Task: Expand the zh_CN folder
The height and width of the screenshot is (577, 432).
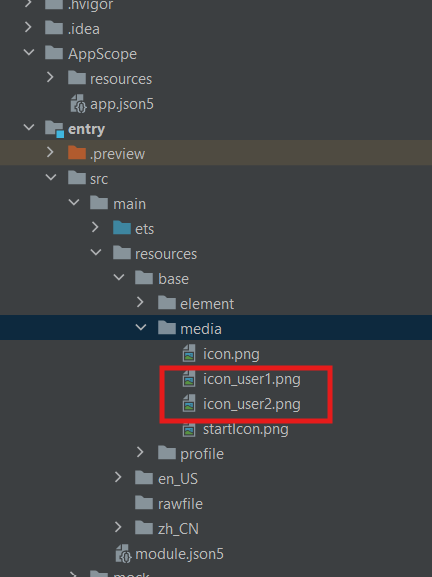Action: [118, 527]
